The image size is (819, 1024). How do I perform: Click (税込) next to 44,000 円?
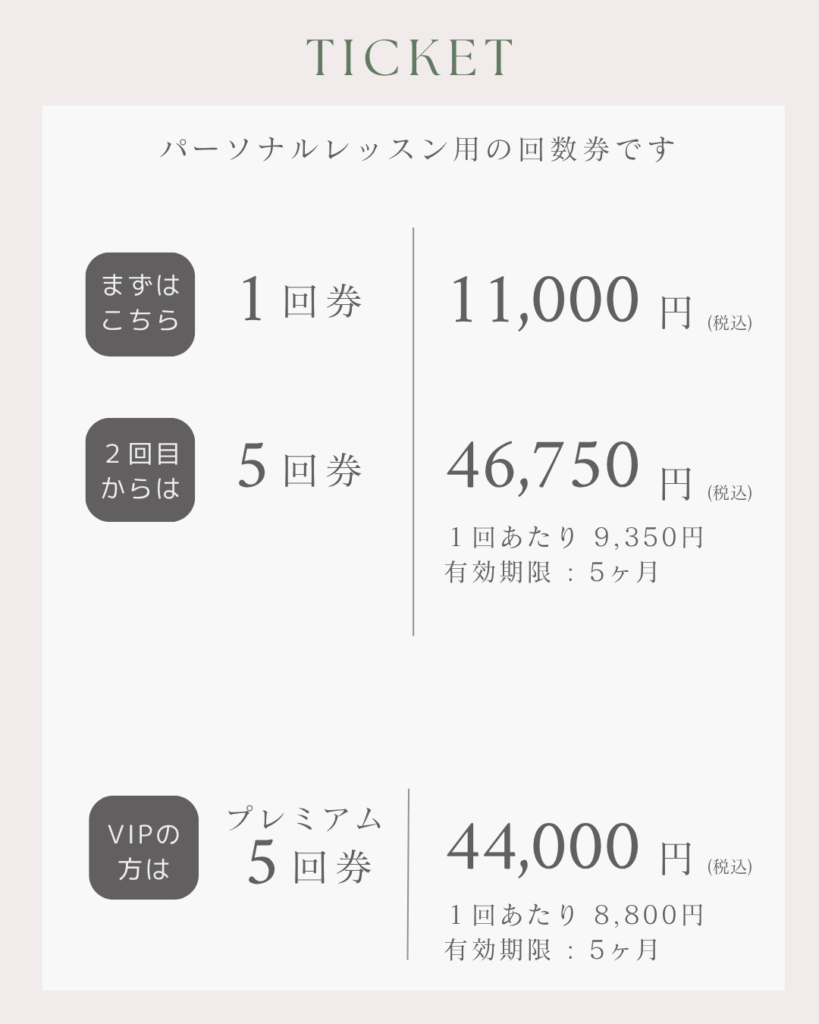[730, 867]
